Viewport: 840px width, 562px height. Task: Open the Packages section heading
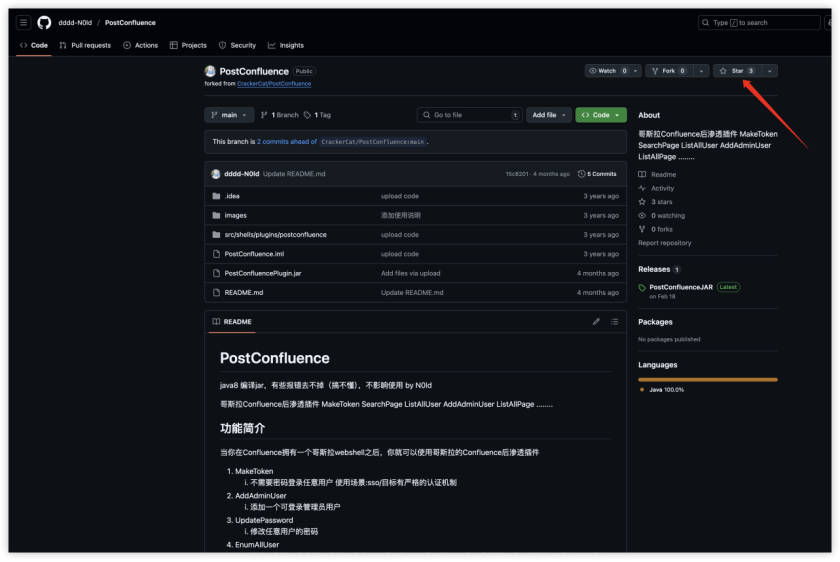coord(655,322)
